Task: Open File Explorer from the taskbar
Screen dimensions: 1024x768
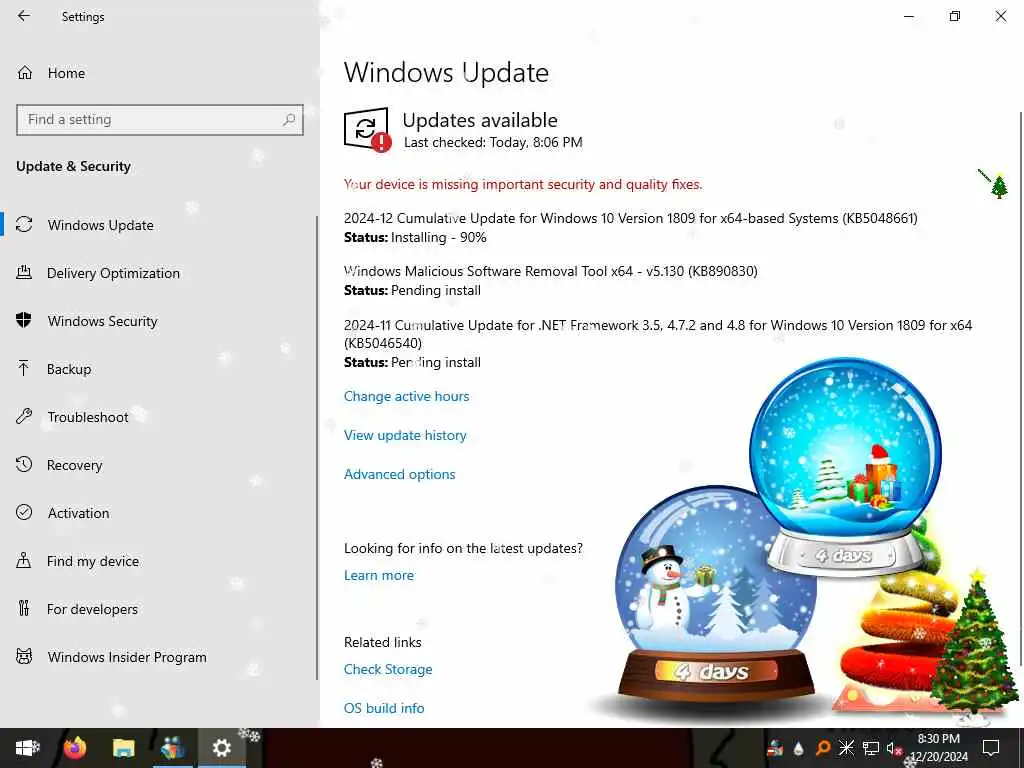Action: pos(123,748)
